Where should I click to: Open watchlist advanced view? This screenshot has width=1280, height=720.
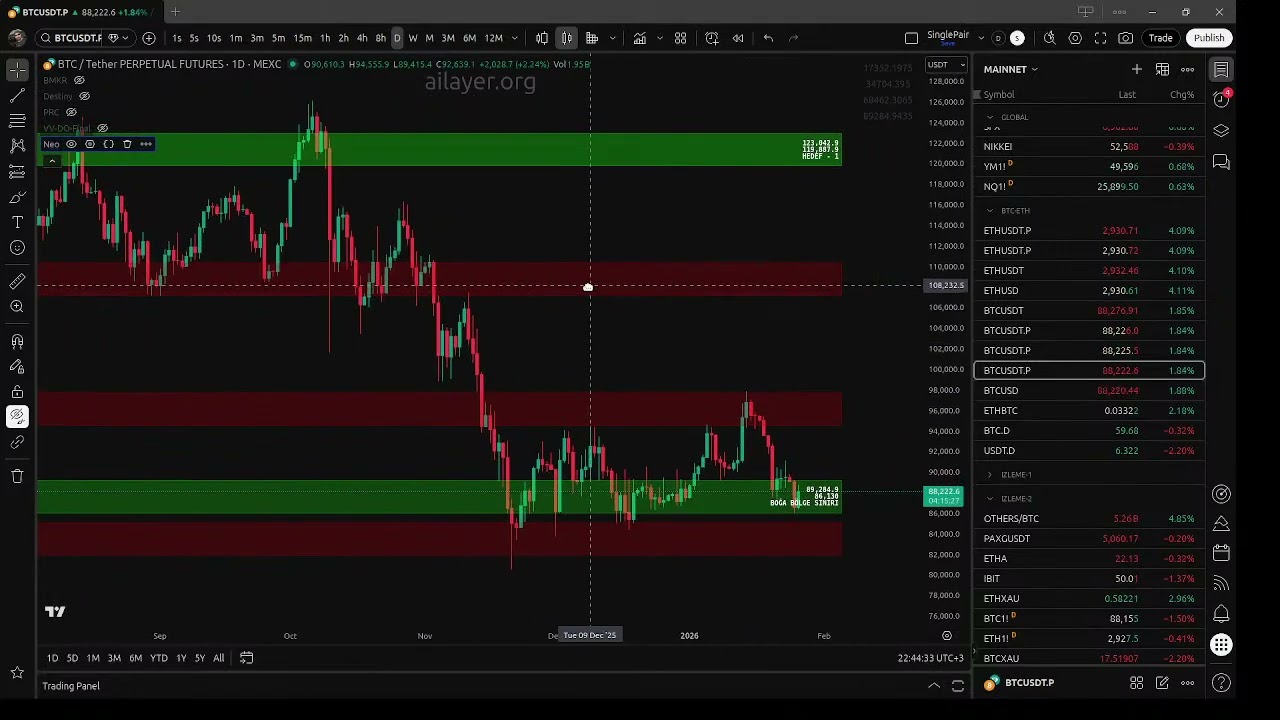click(1162, 69)
